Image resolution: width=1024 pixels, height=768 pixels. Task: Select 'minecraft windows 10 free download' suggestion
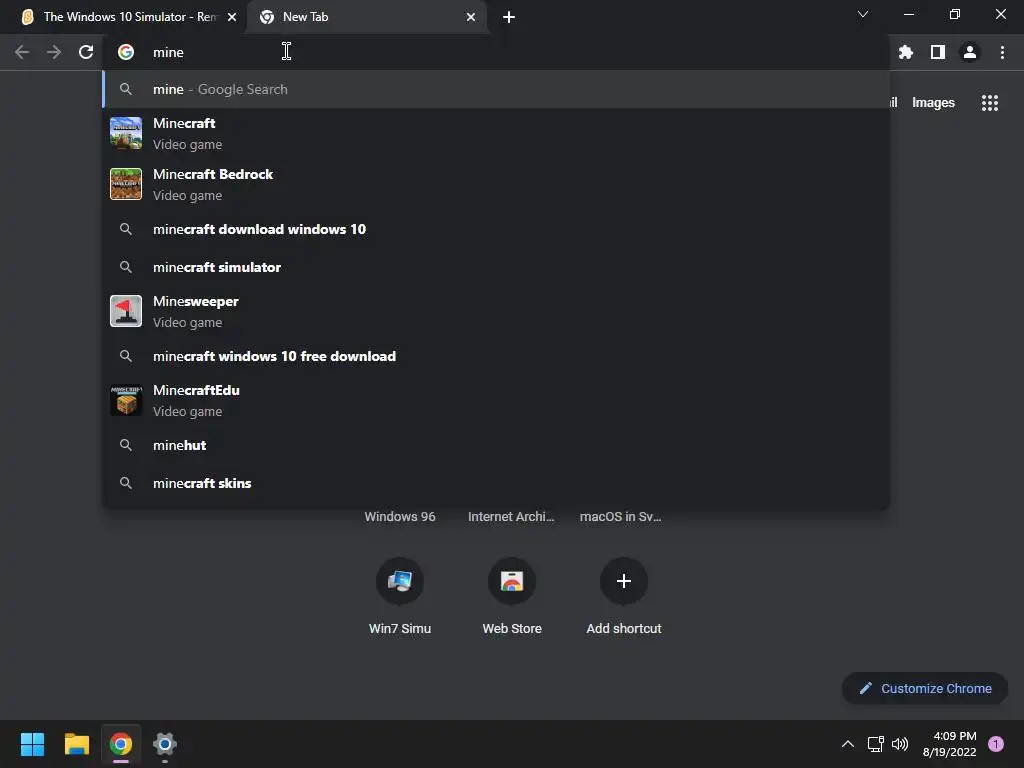coord(496,356)
